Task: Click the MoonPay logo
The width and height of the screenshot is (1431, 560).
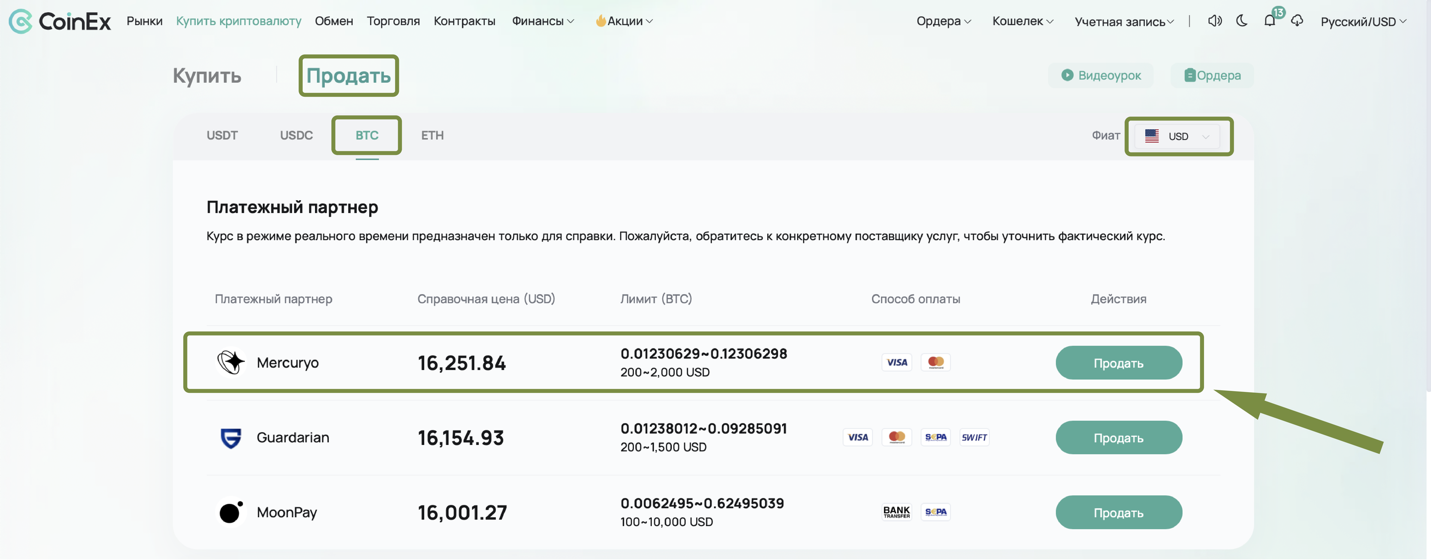Action: coord(231,512)
